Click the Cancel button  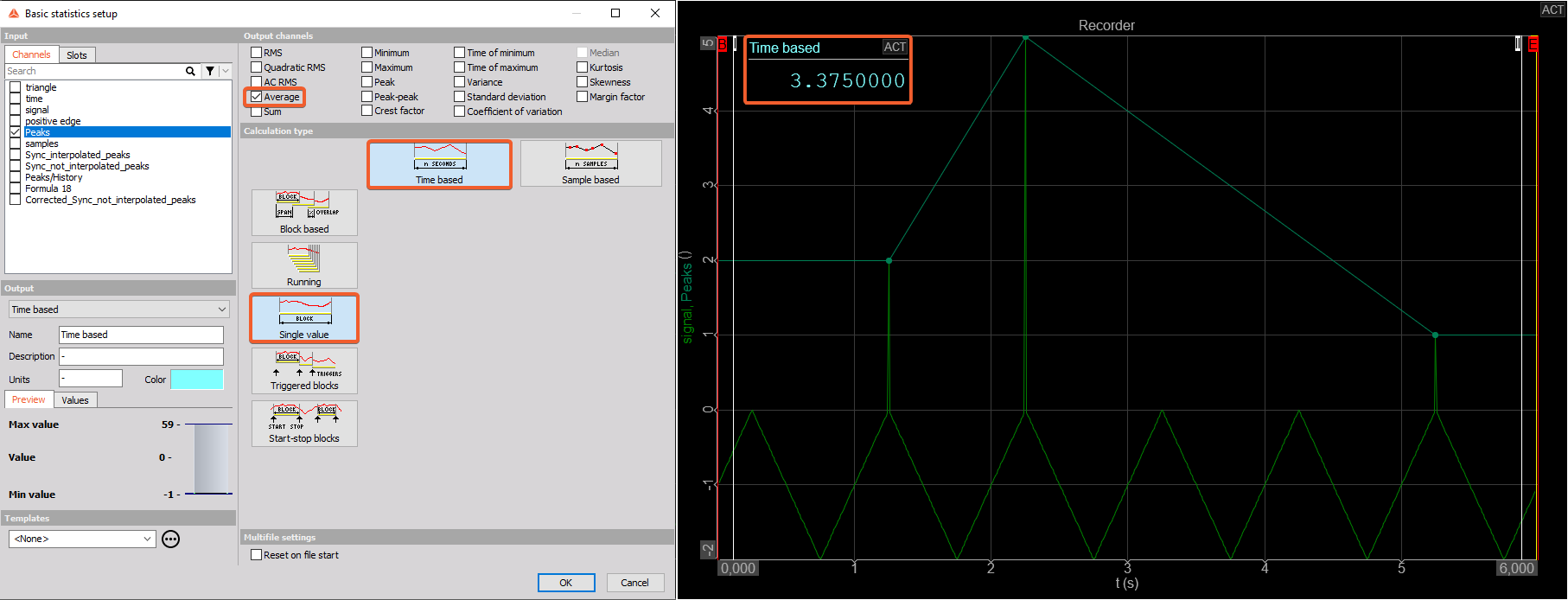click(634, 583)
